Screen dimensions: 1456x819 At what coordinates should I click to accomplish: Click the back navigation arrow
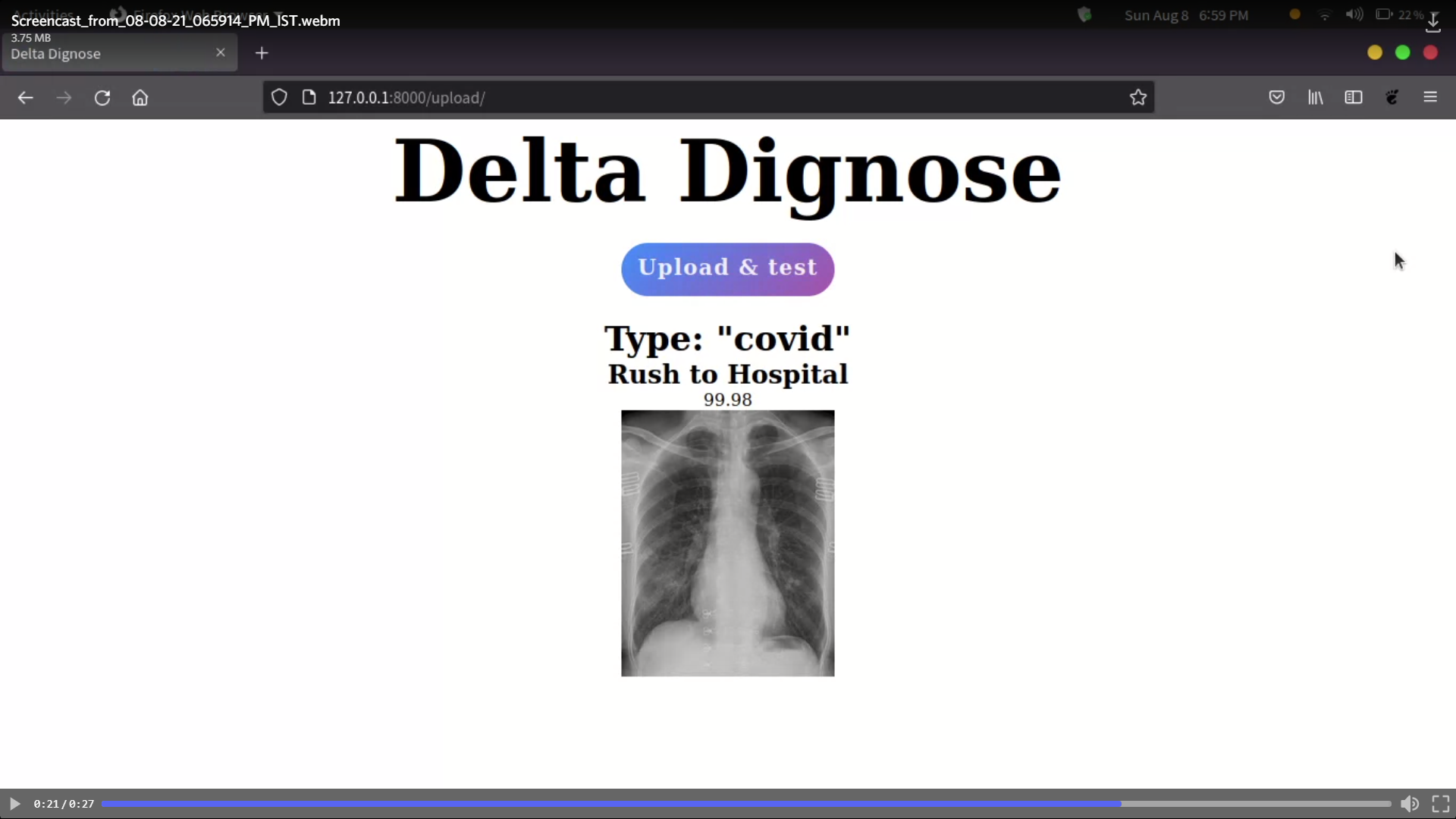[26, 97]
